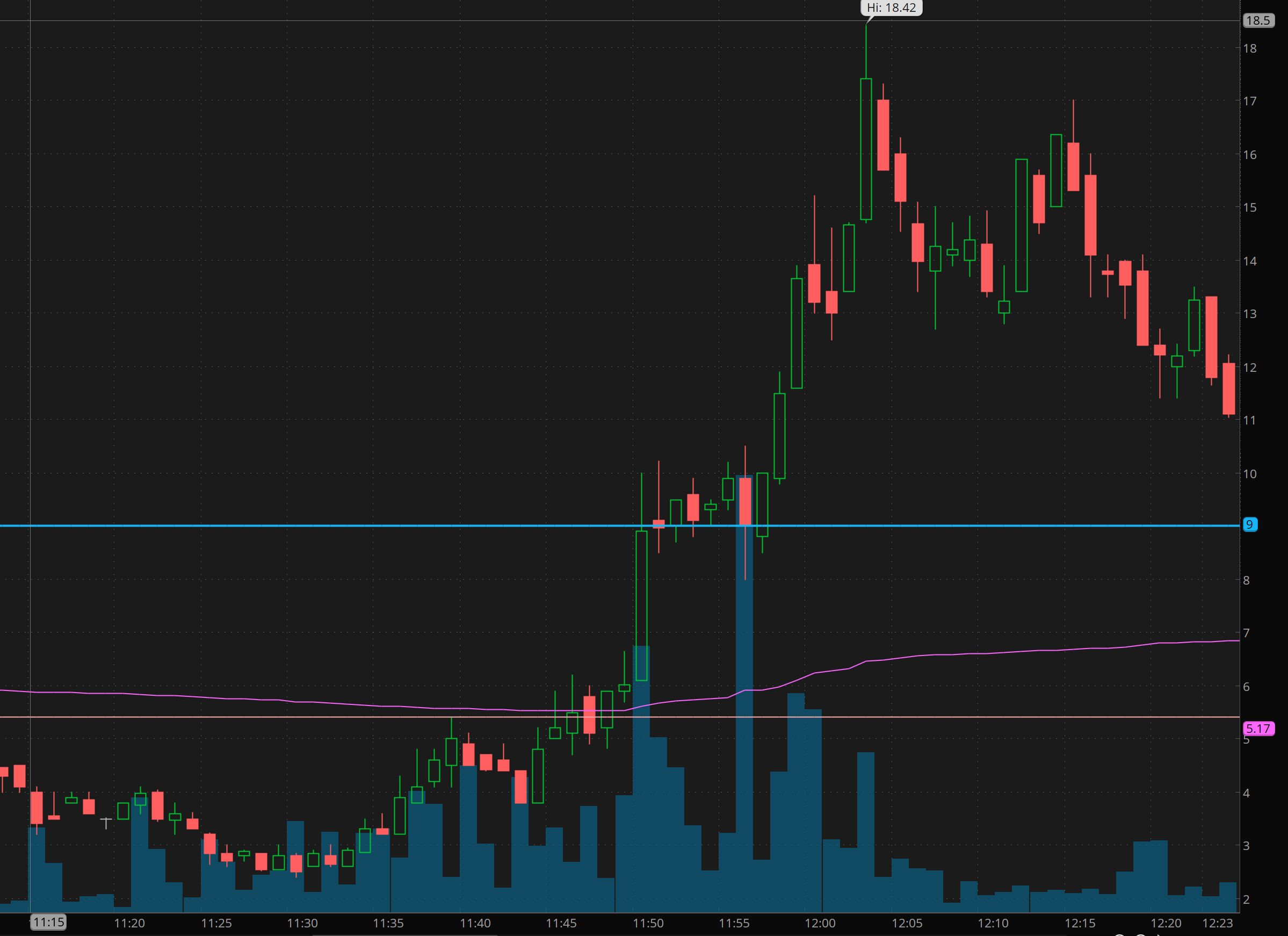1288x936 pixels.
Task: Select the blue horizontal line at price 9
Action: 341,525
